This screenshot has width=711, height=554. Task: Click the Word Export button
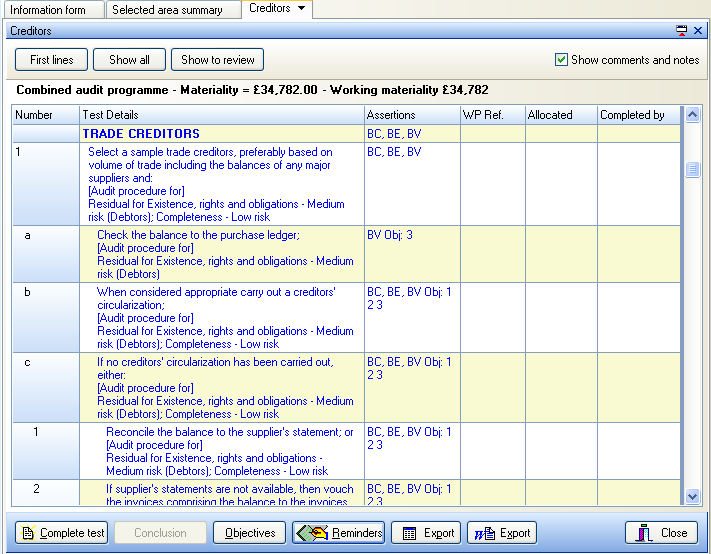click(502, 533)
